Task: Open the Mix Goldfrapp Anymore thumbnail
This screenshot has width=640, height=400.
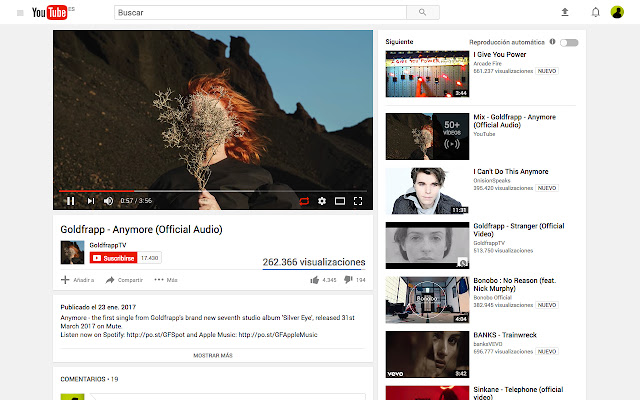Action: [427, 136]
